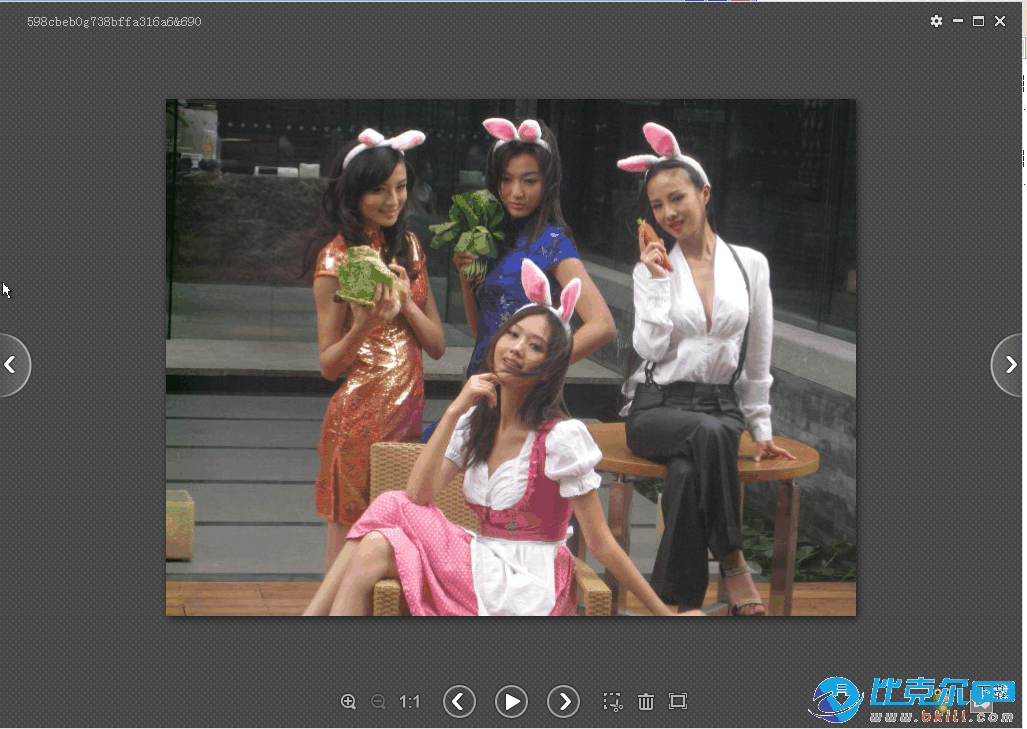Select the dashed-rectangle crop selection tool
The height and width of the screenshot is (729, 1027).
pyautogui.click(x=613, y=702)
